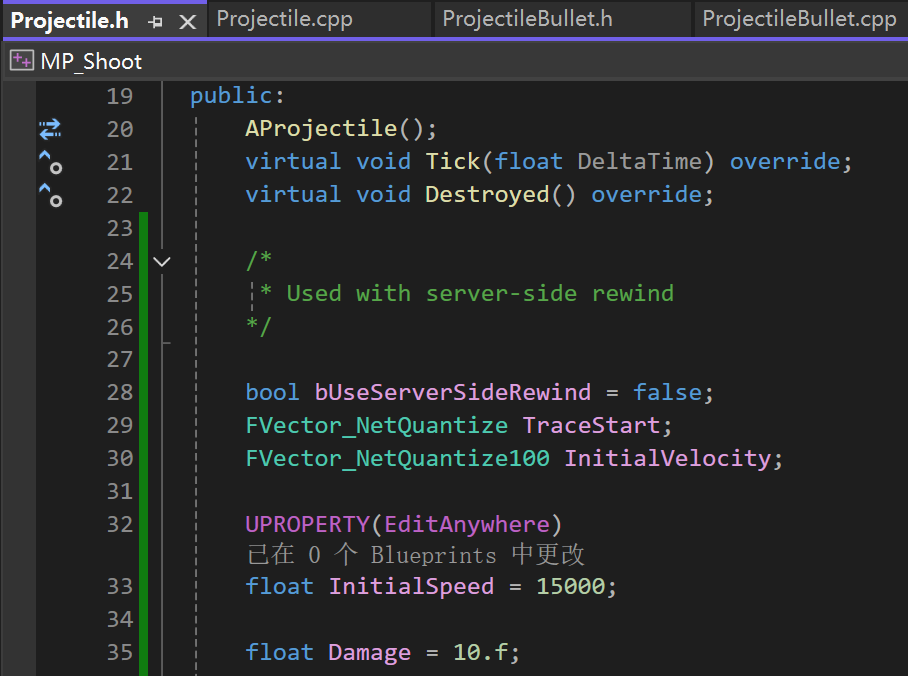Click on the Destroyed function name
This screenshot has height=676, width=908.
tap(487, 194)
